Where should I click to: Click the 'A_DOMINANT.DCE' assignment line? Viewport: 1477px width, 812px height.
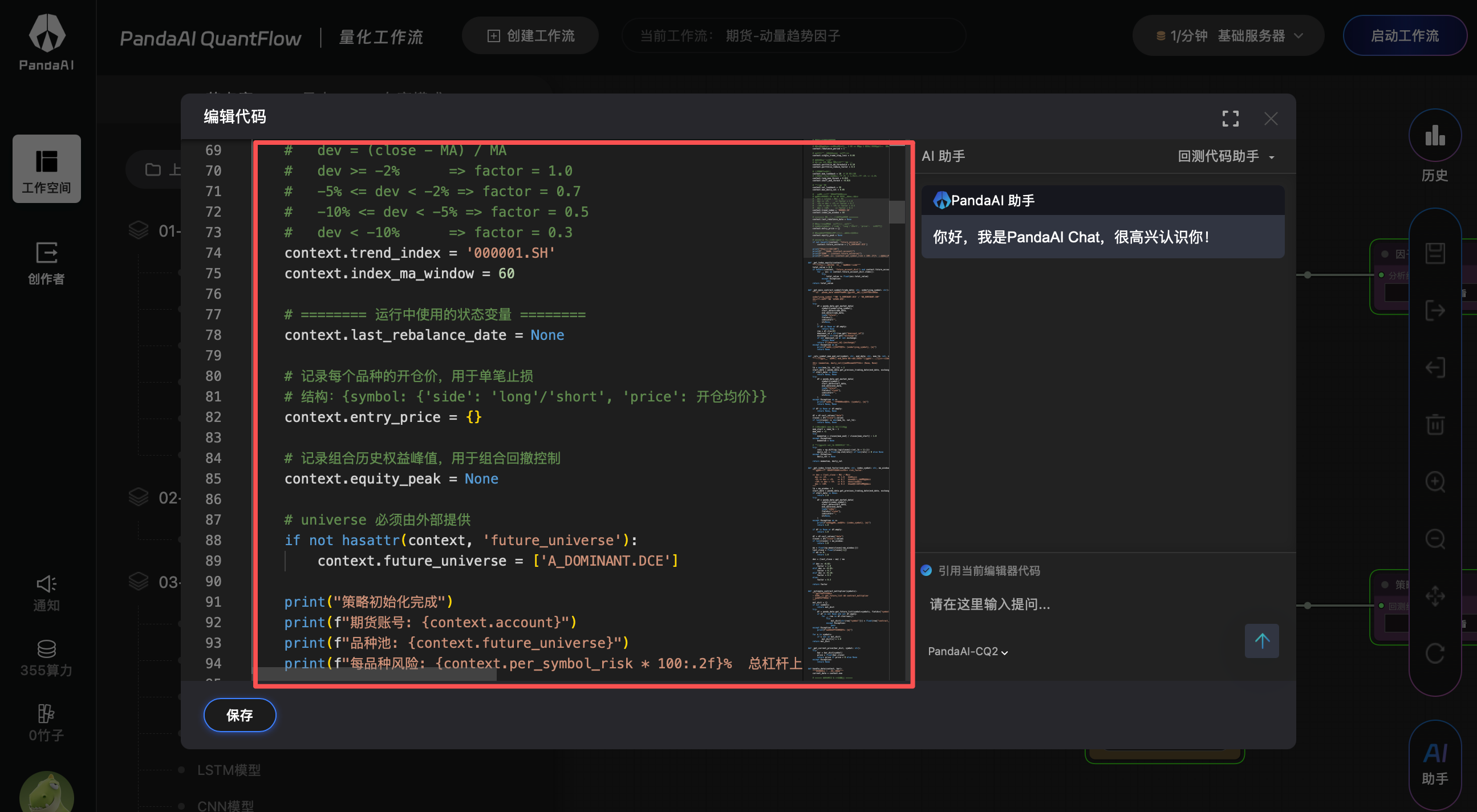coord(498,561)
